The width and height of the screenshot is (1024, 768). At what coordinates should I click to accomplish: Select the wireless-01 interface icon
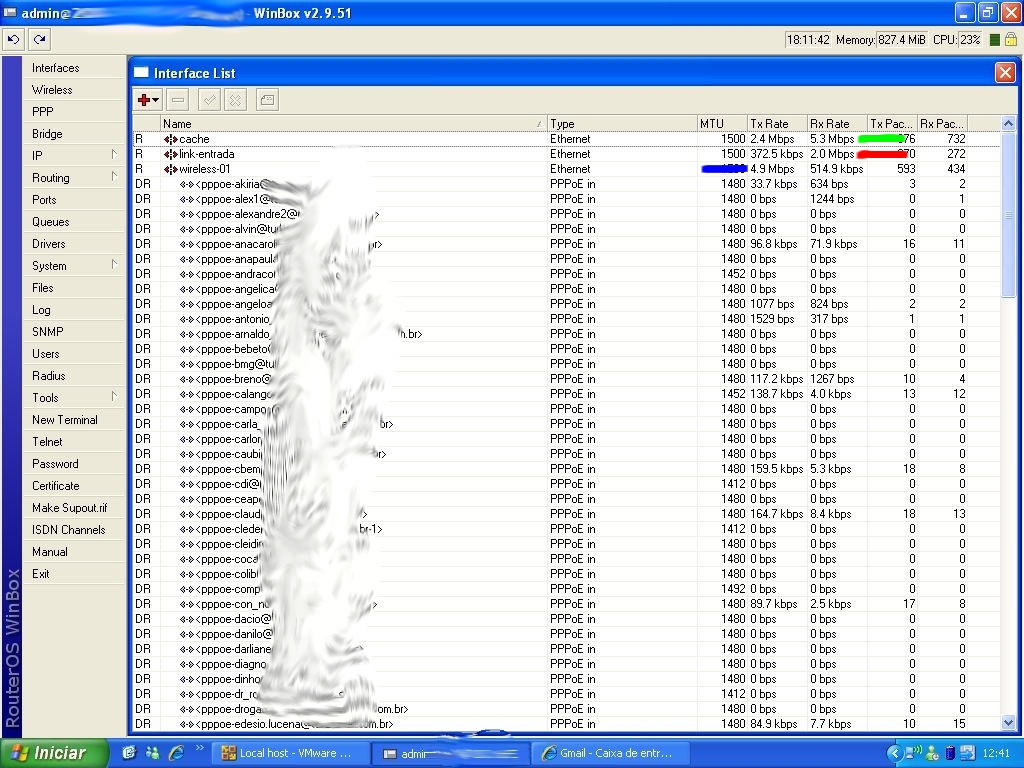click(x=170, y=169)
